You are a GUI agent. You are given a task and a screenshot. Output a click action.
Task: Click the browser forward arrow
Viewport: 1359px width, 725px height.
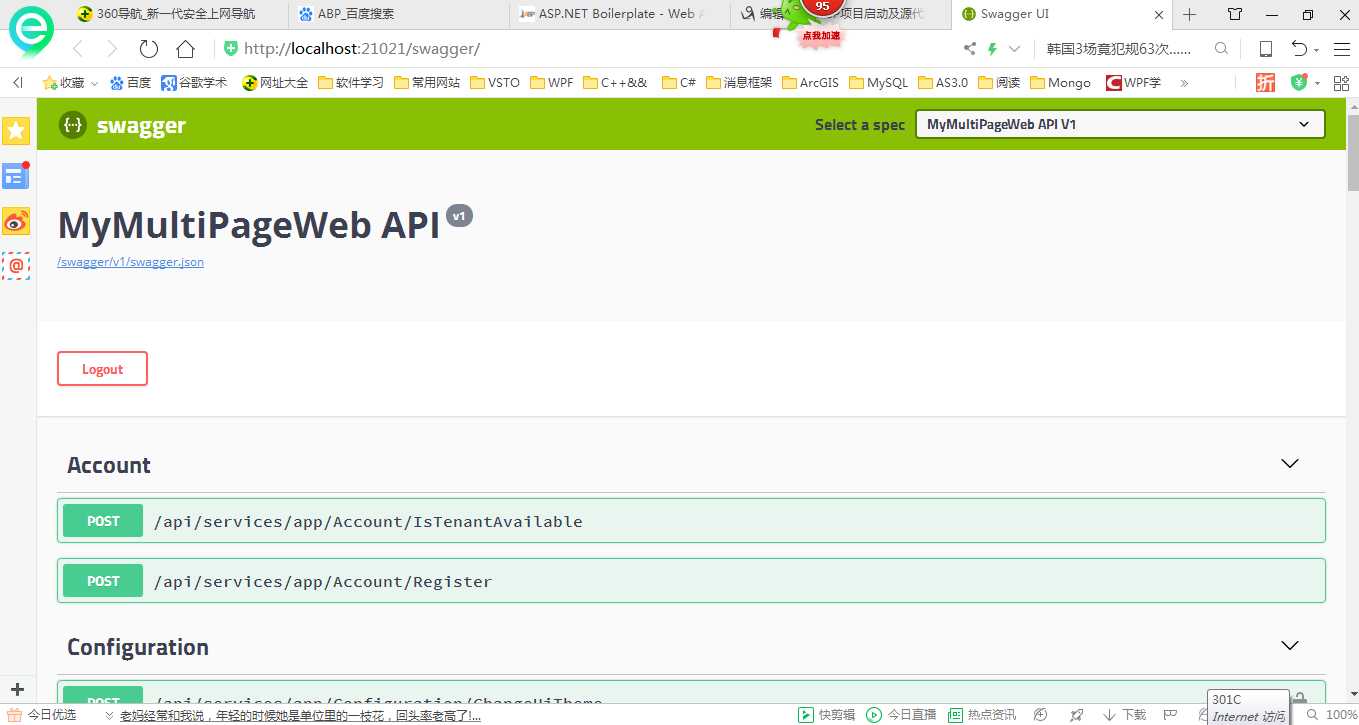click(112, 48)
